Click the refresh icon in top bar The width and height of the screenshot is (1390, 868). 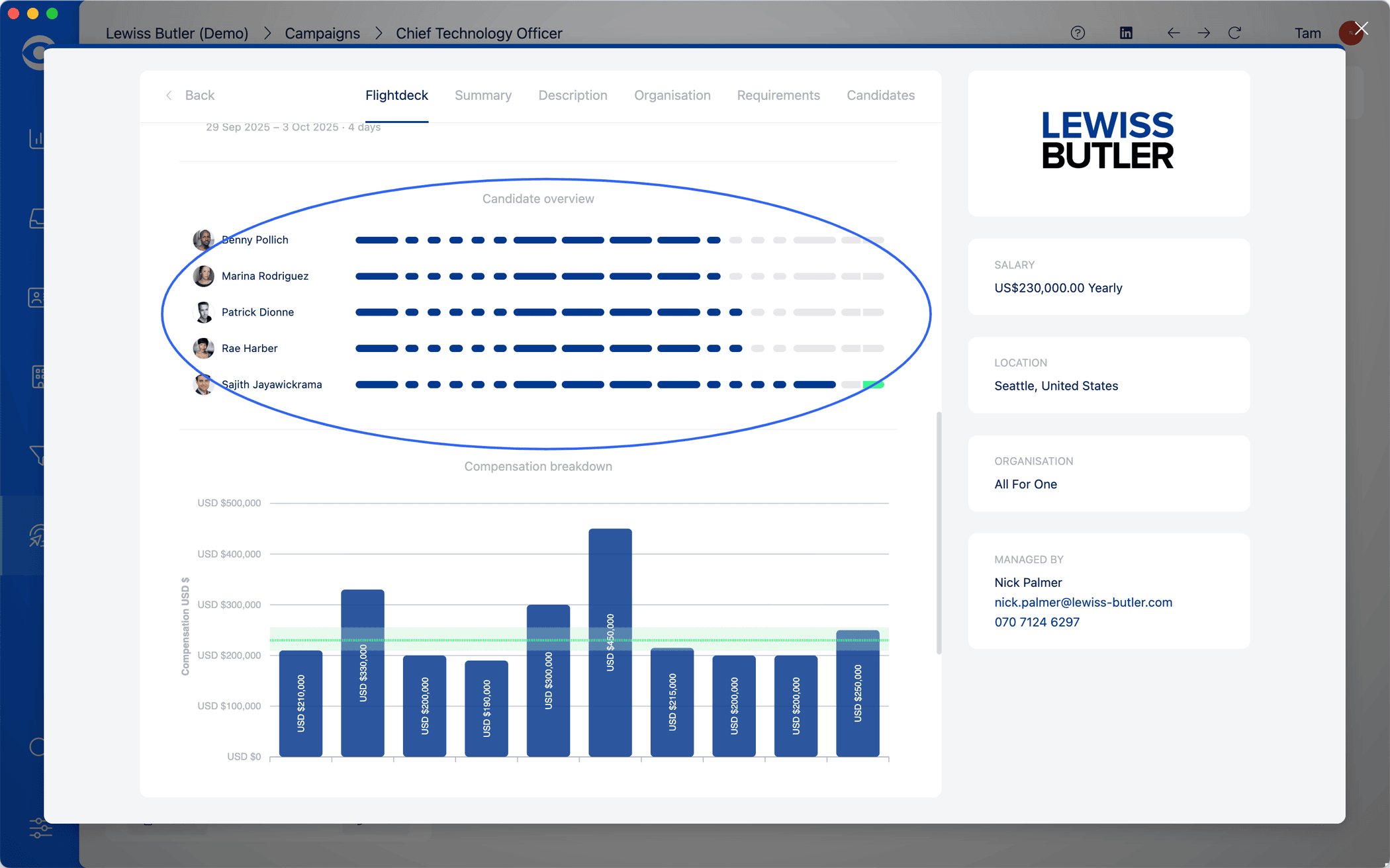click(1234, 33)
